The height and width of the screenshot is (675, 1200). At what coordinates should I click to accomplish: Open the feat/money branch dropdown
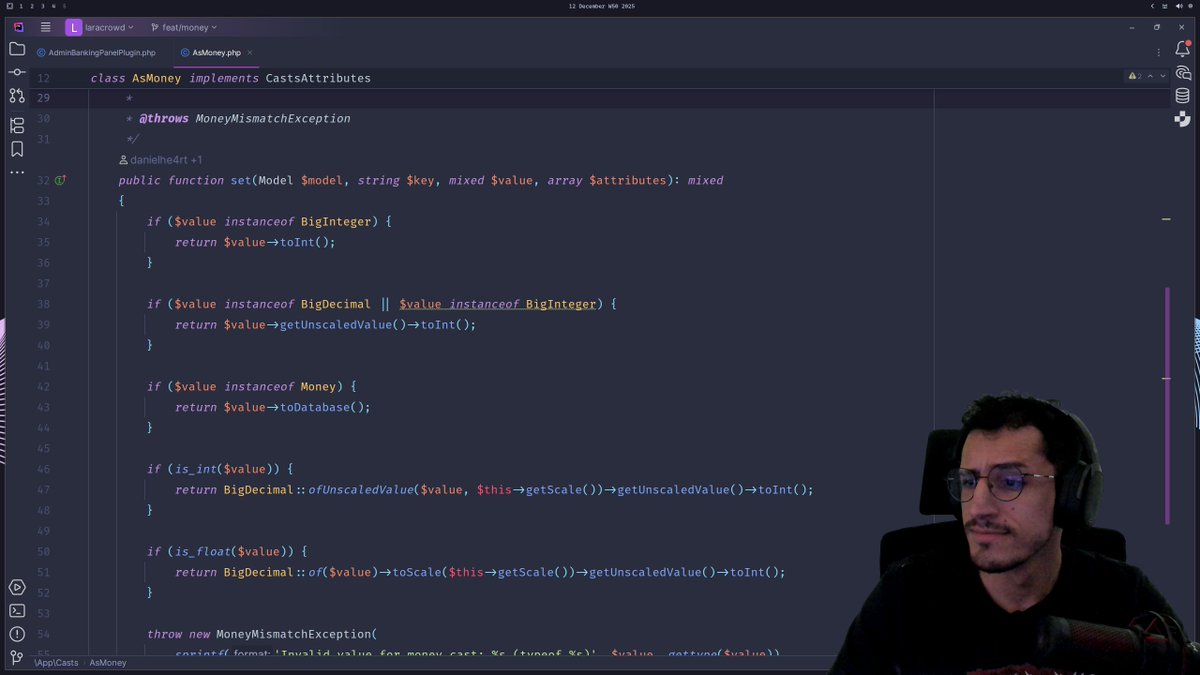pyautogui.click(x=184, y=27)
